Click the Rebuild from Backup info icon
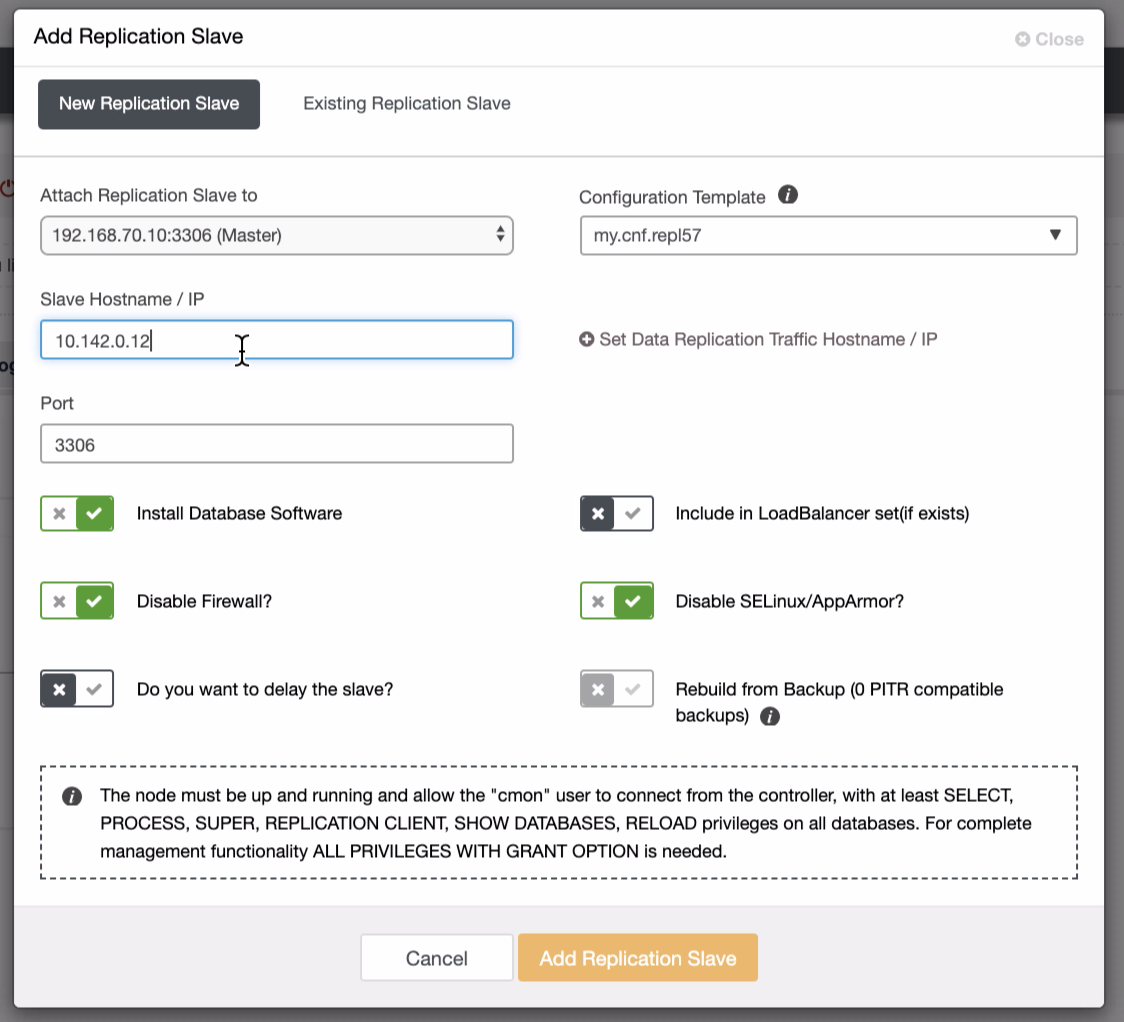Image resolution: width=1124 pixels, height=1022 pixels. tap(770, 716)
